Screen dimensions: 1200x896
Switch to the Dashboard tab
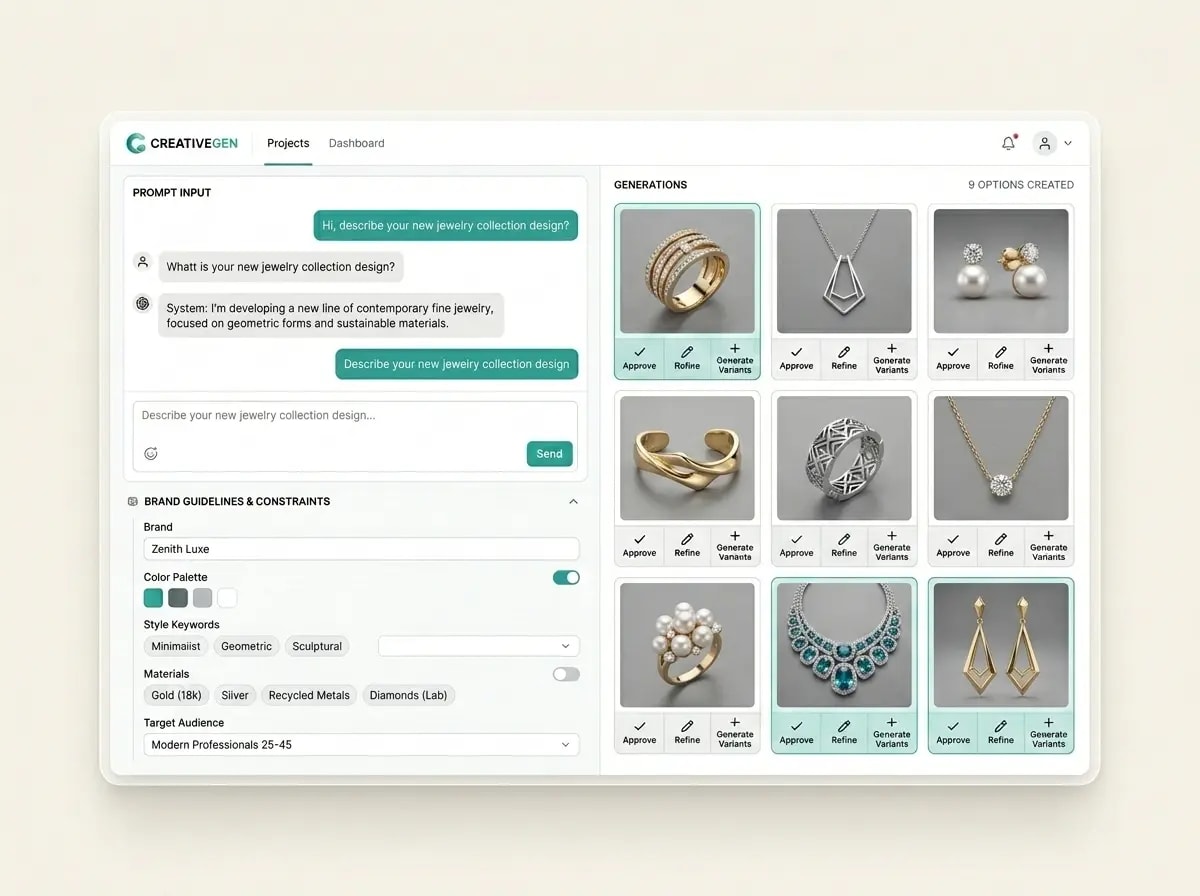356,143
